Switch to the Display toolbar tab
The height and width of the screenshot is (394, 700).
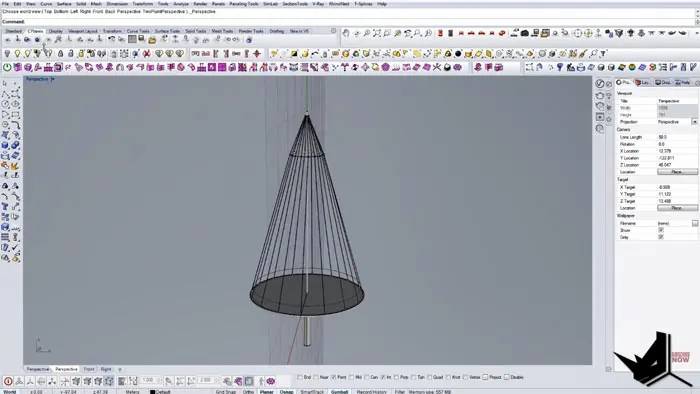55,31
